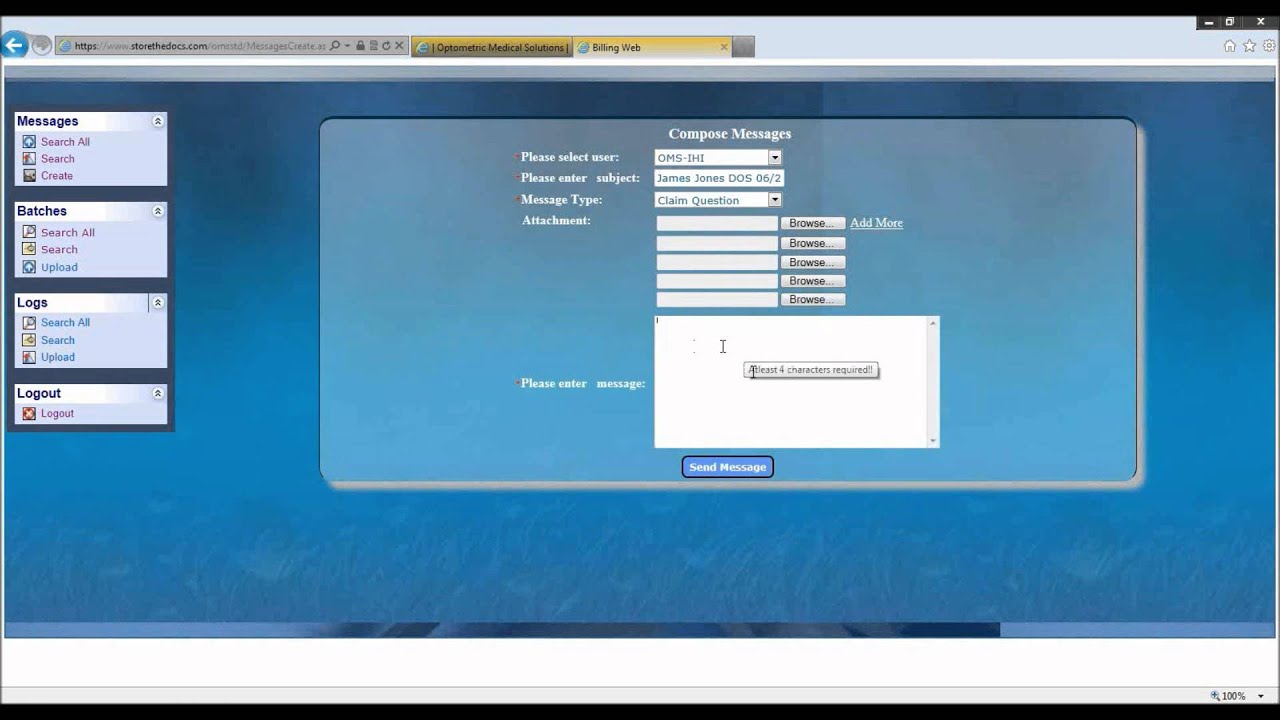Collapse the Batches panel
This screenshot has width=1280, height=720.
pyautogui.click(x=157, y=211)
